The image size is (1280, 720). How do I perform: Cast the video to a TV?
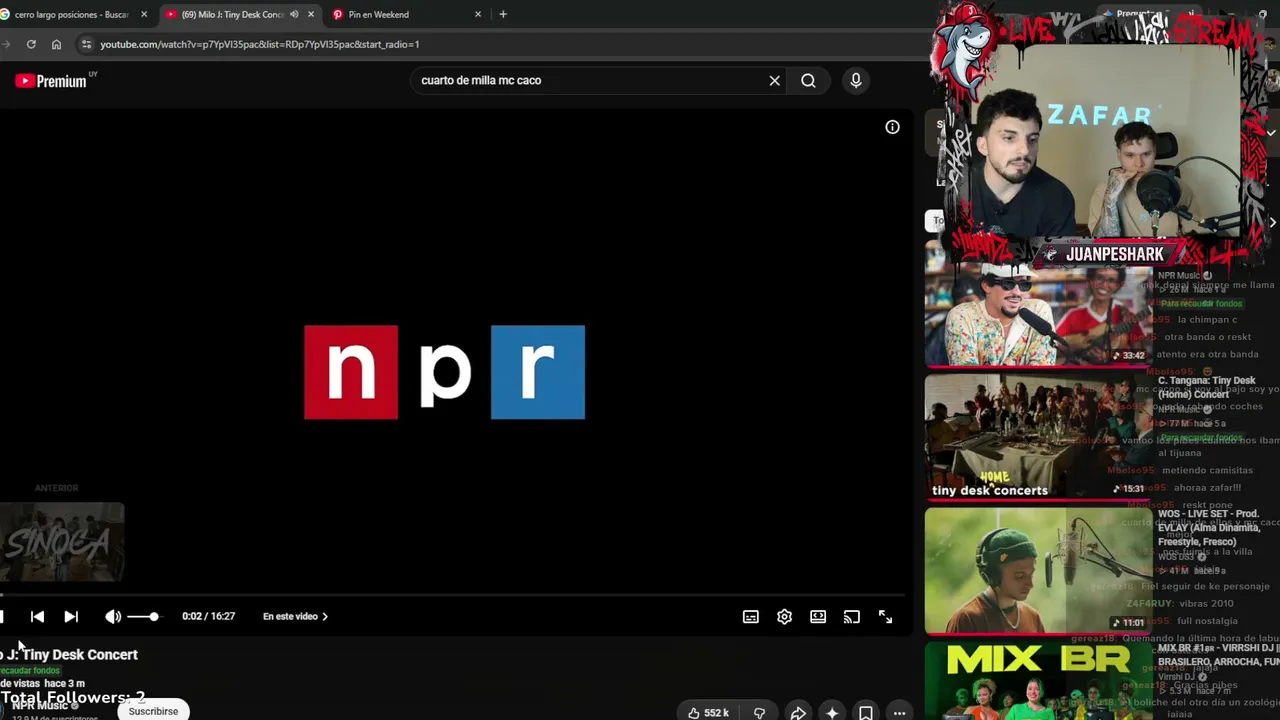tap(852, 617)
